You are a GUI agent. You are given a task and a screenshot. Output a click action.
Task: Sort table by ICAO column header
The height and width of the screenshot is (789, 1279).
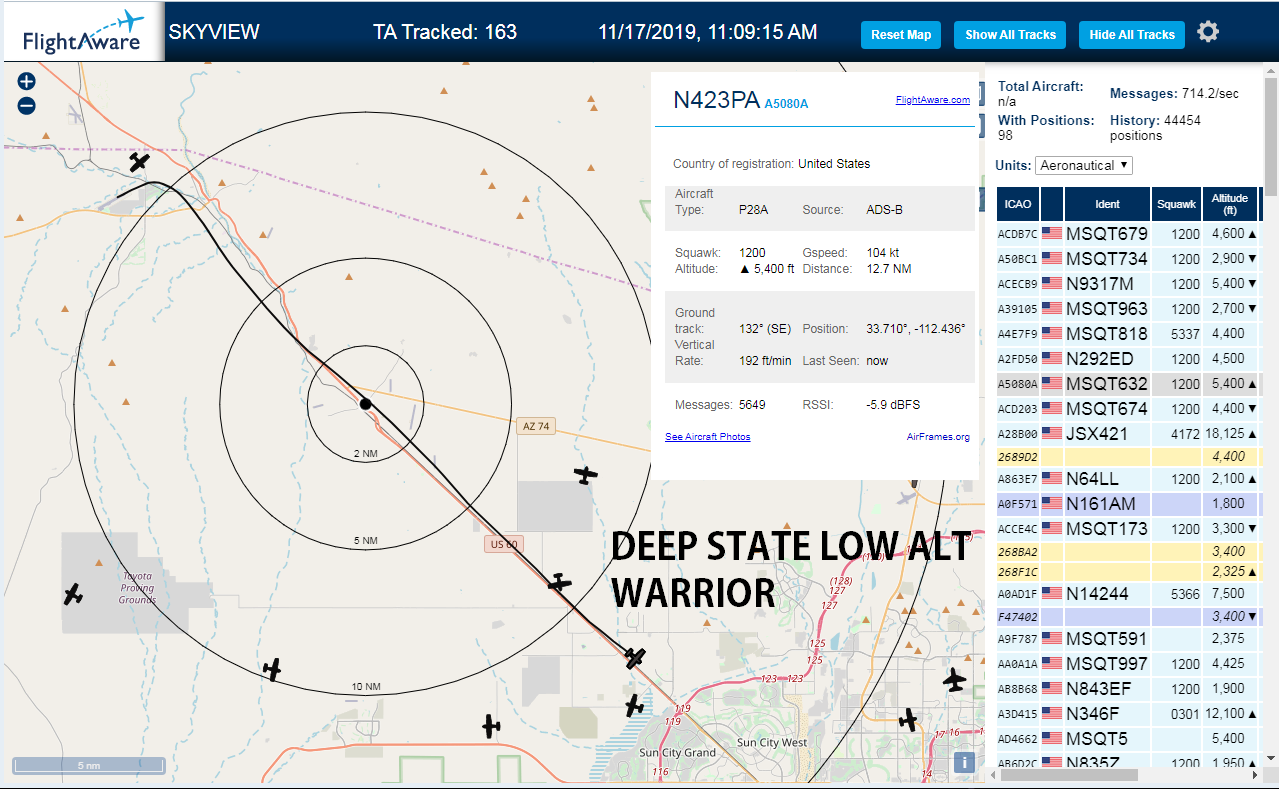tap(1018, 204)
